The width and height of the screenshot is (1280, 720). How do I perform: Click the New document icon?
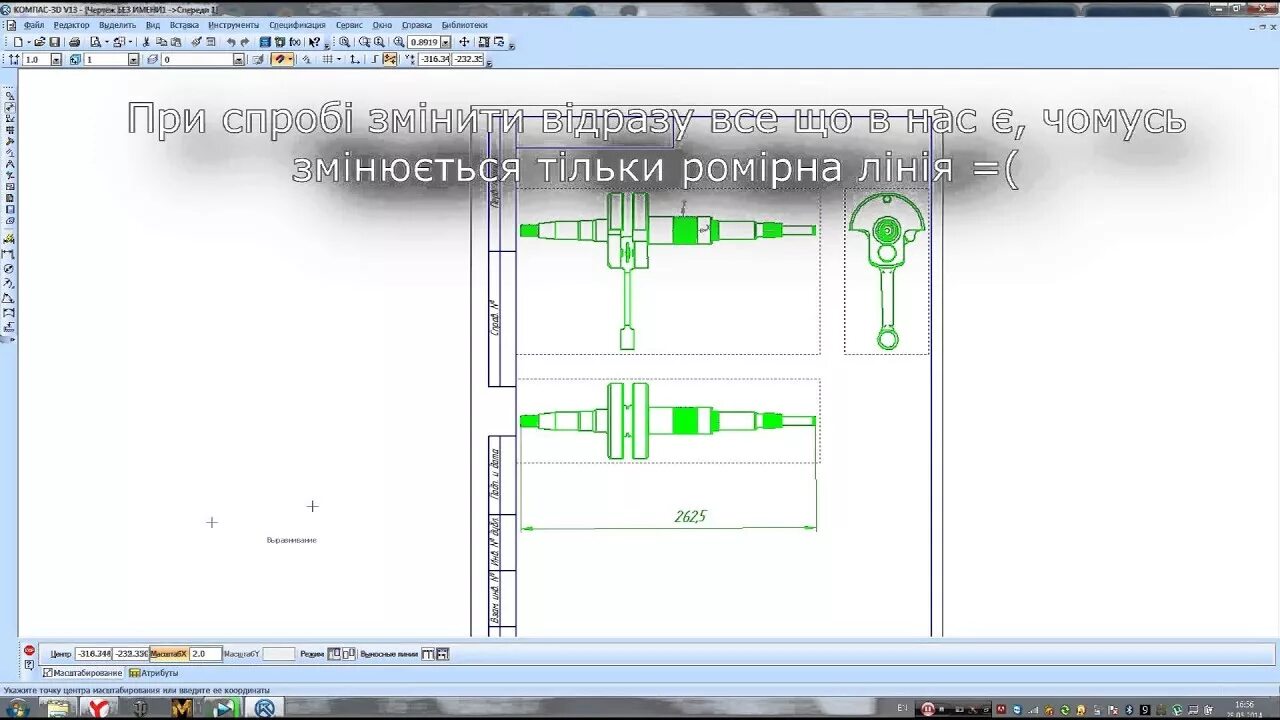pos(17,42)
